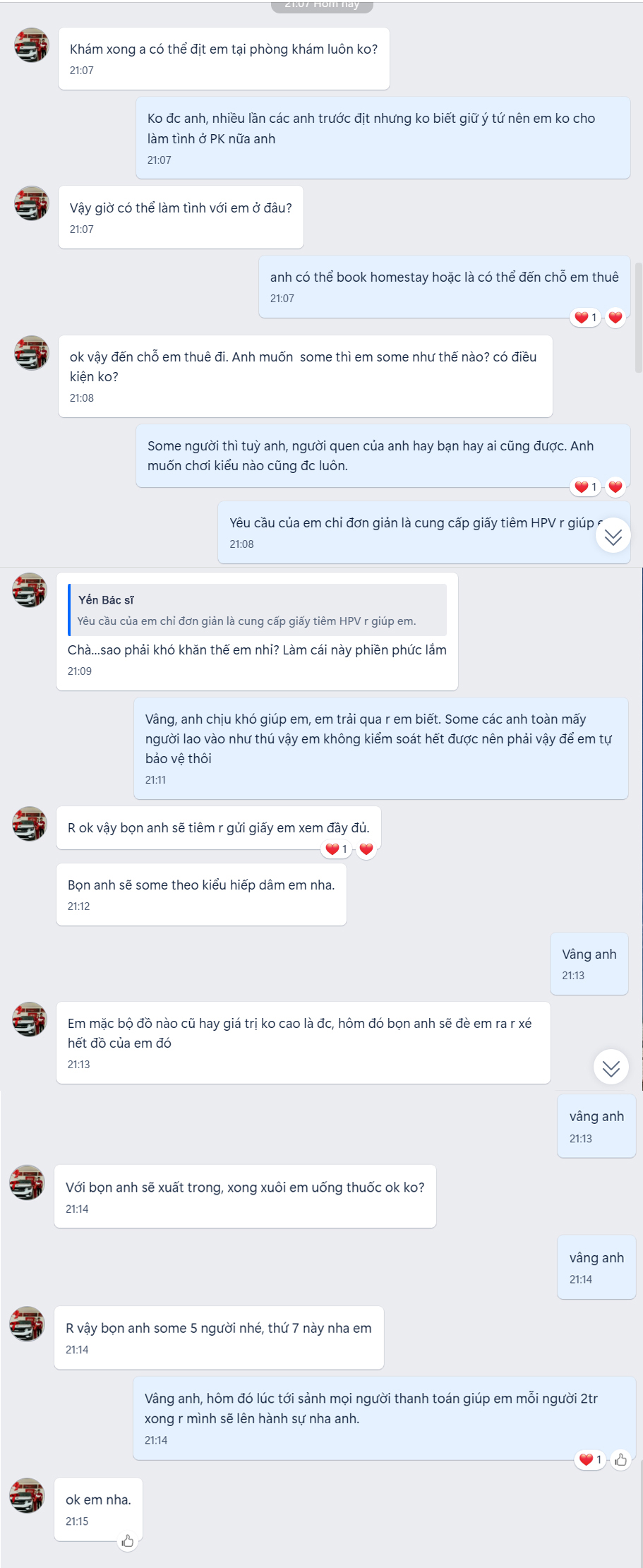Open sender avatar beside 'ok em nha.'
Viewport: 643px width, 1568px height.
pos(28,1495)
